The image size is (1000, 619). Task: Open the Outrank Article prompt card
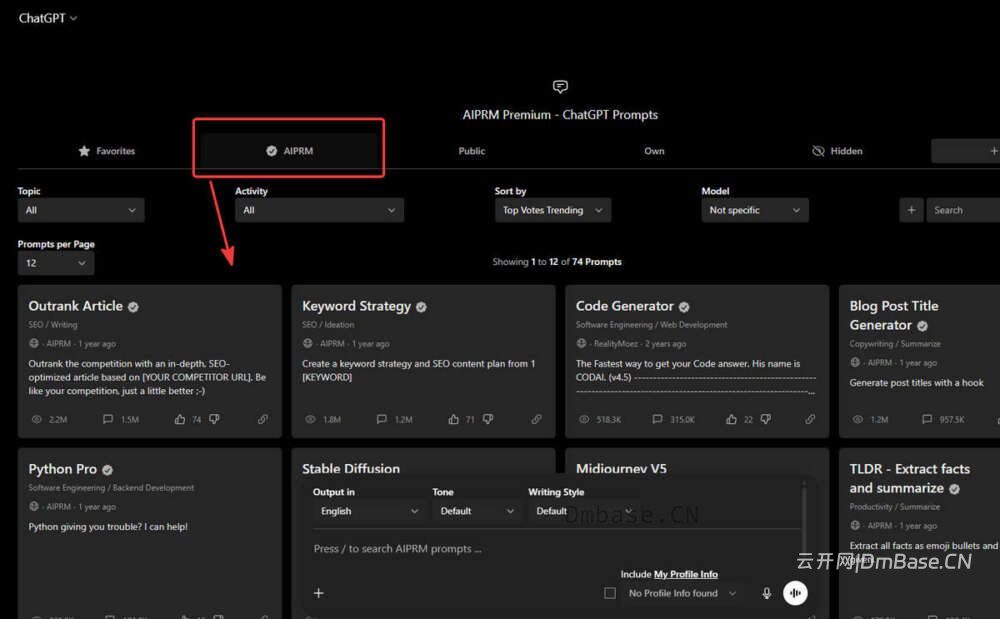coord(149,361)
